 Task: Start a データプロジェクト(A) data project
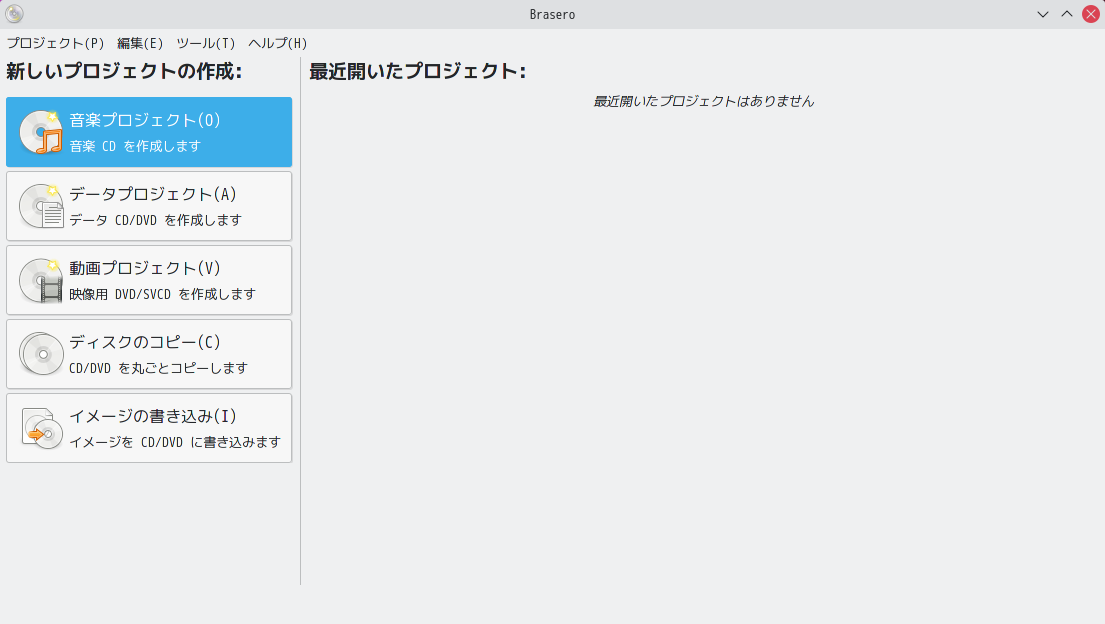coord(149,206)
